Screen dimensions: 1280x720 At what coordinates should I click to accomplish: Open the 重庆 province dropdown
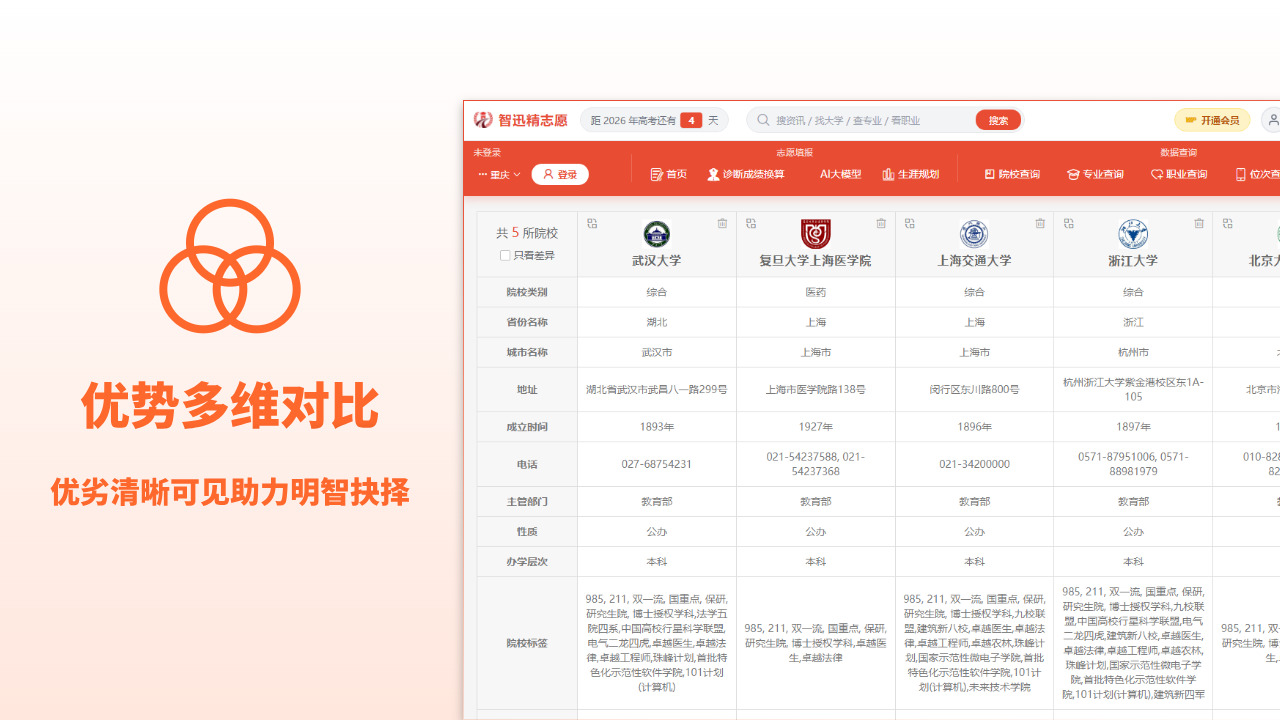pos(499,175)
